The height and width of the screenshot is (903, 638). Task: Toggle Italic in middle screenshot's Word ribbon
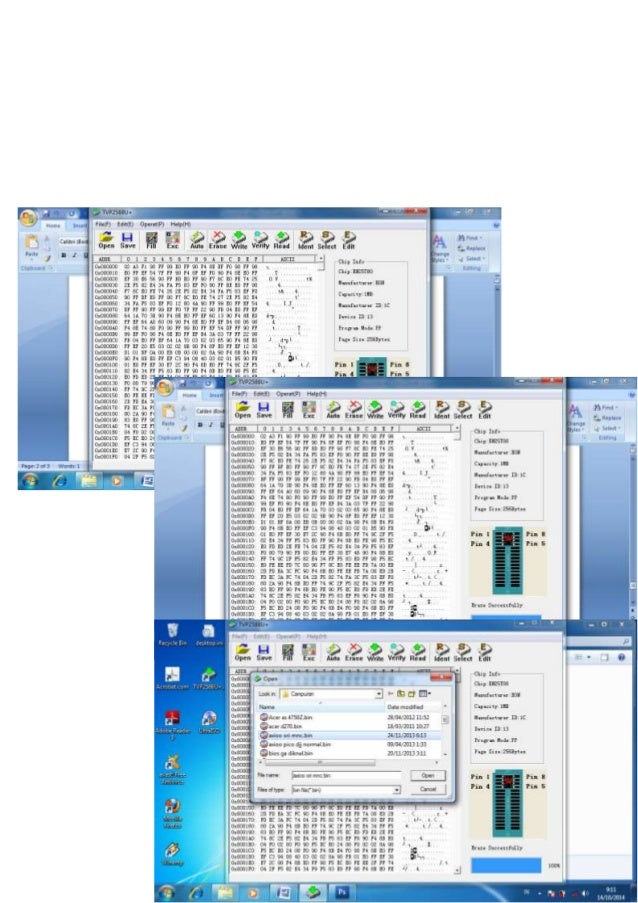211,425
